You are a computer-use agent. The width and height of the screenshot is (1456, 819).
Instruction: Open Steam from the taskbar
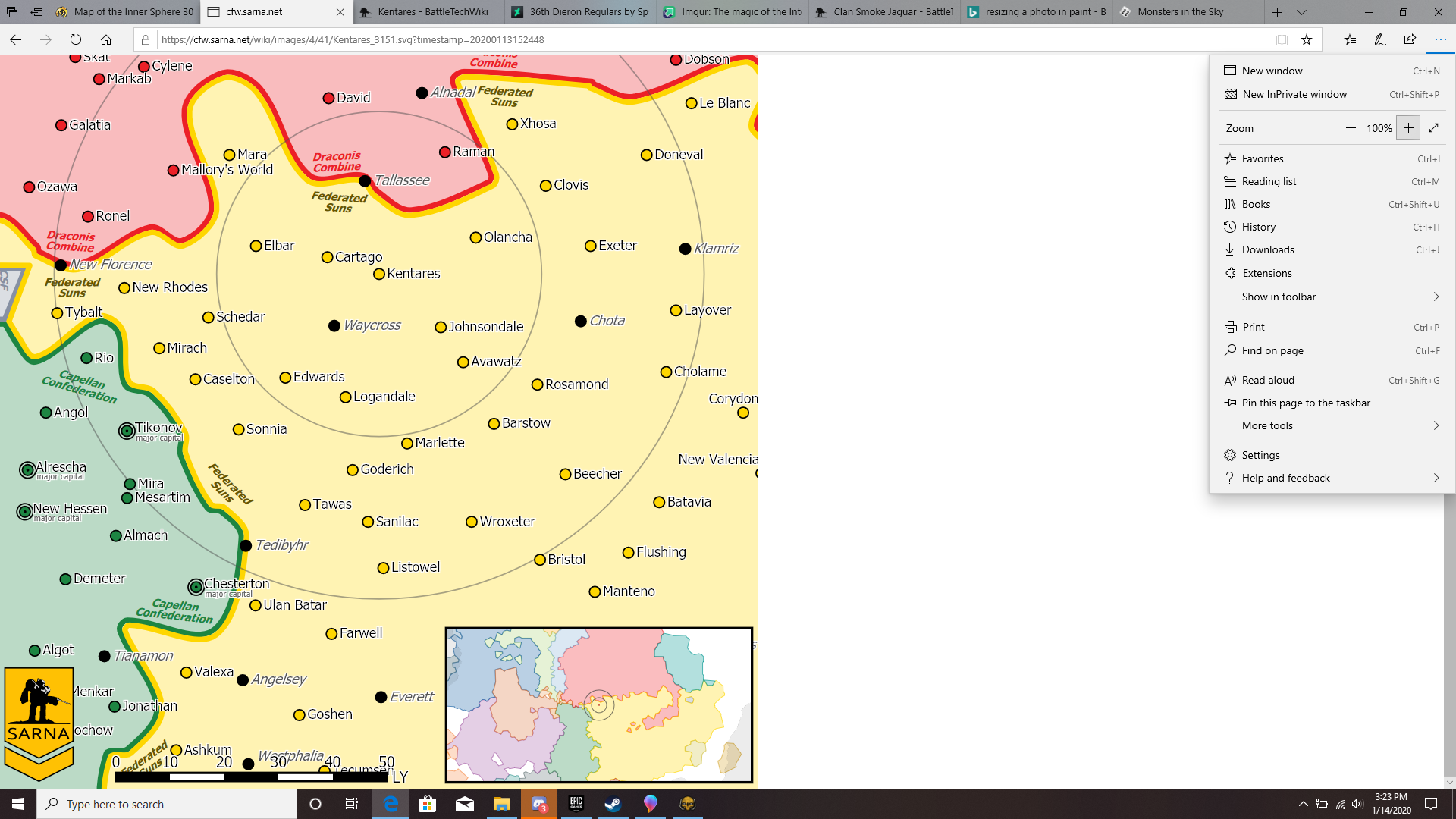click(x=613, y=804)
